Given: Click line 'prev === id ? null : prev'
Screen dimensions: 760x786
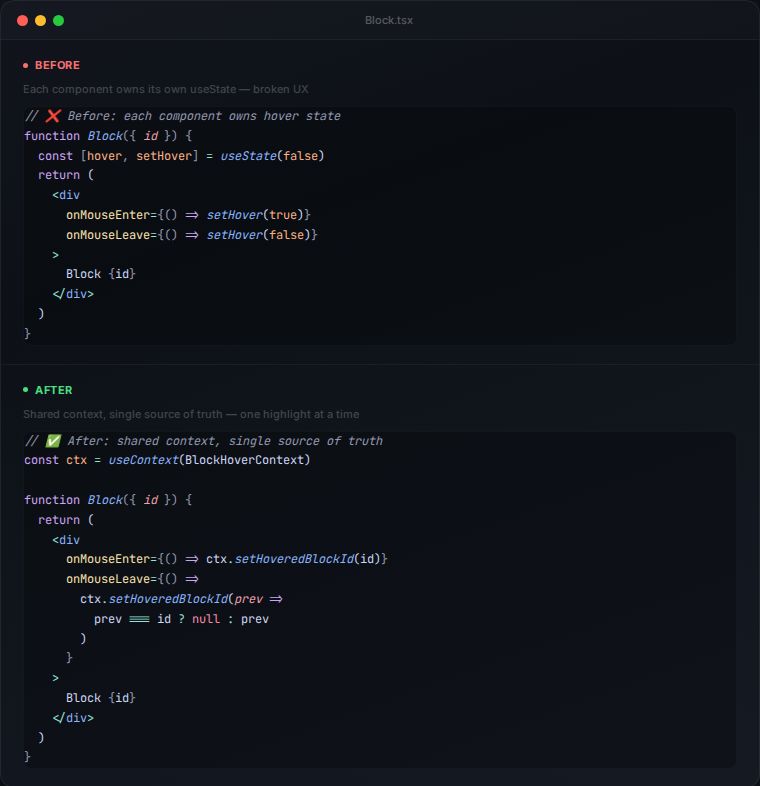Looking at the screenshot, I should 181,619.
